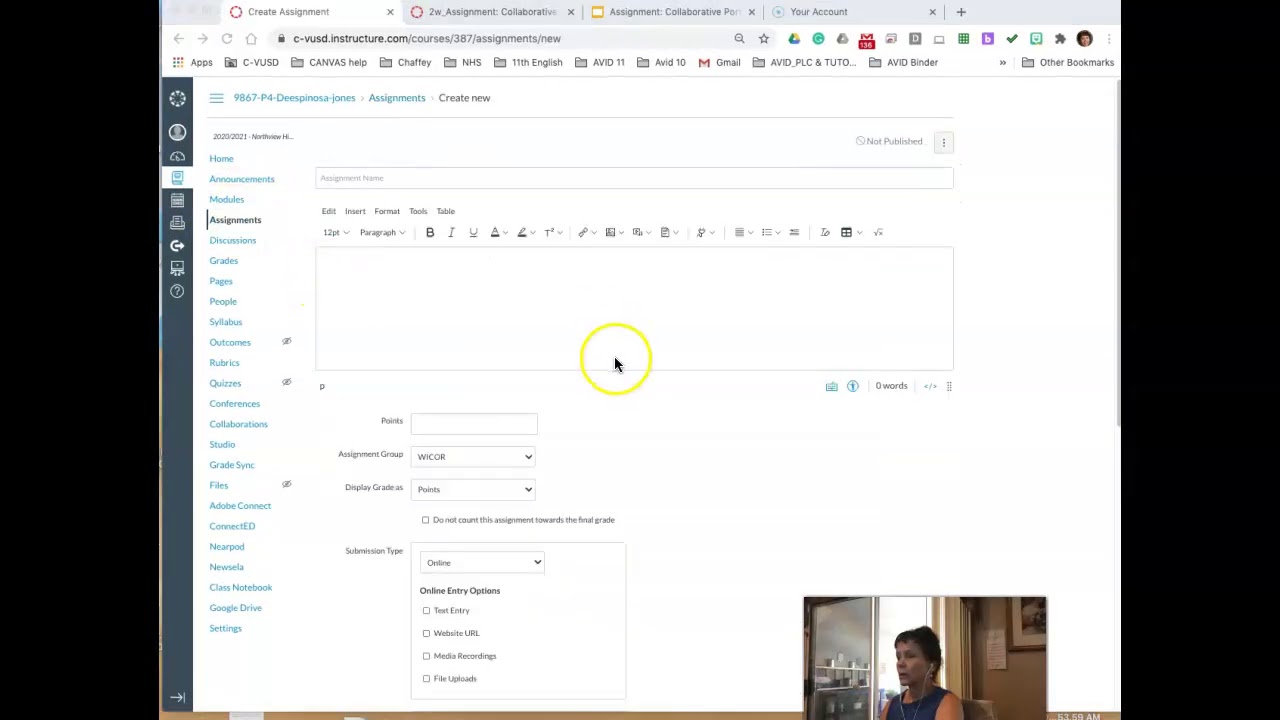Open the editor Edit menu

click(328, 211)
